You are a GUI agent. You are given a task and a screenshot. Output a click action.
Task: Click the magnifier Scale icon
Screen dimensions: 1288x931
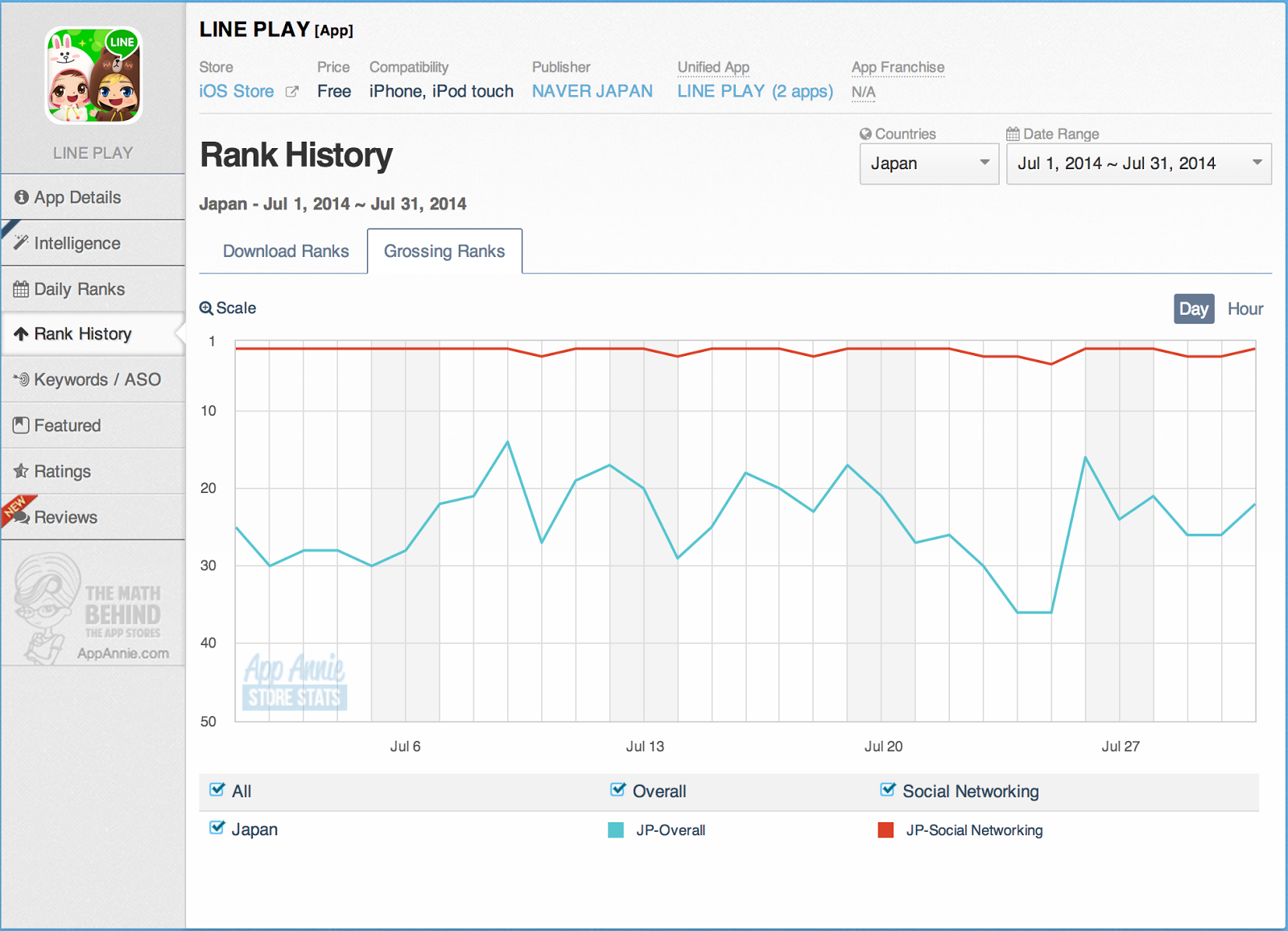[206, 308]
